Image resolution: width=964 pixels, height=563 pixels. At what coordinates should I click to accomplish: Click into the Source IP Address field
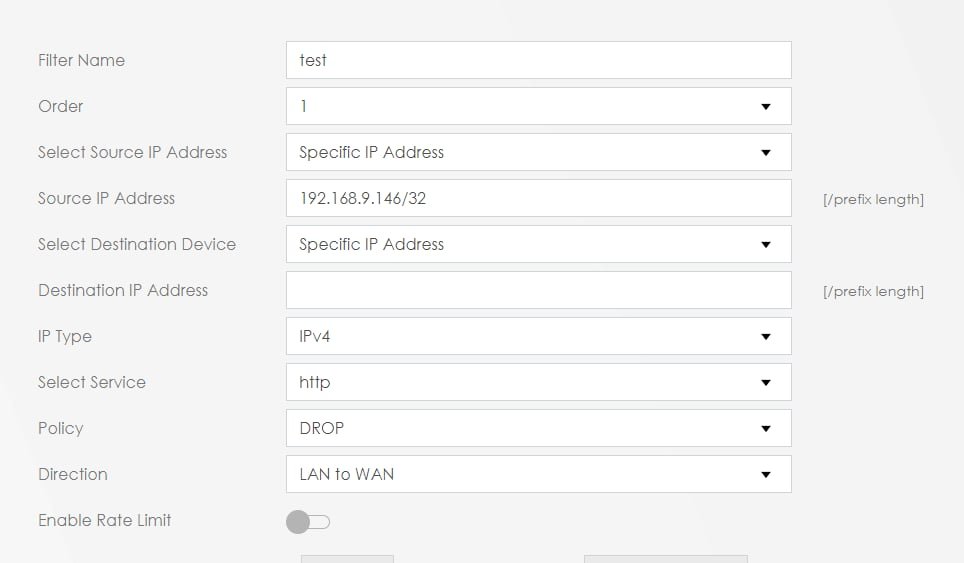(x=539, y=198)
